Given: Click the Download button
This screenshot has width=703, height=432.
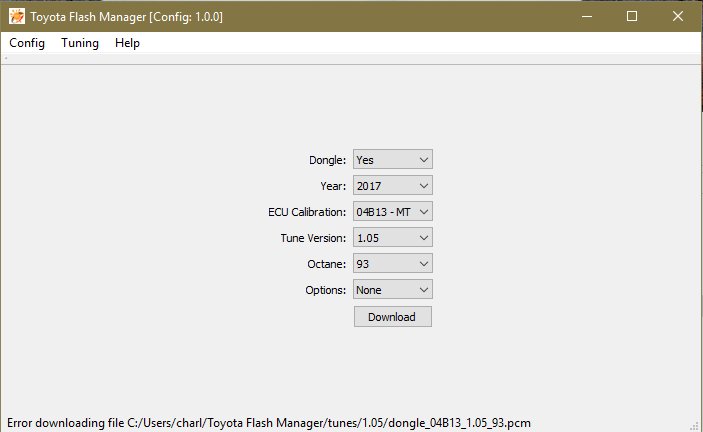Looking at the screenshot, I should coord(393,316).
